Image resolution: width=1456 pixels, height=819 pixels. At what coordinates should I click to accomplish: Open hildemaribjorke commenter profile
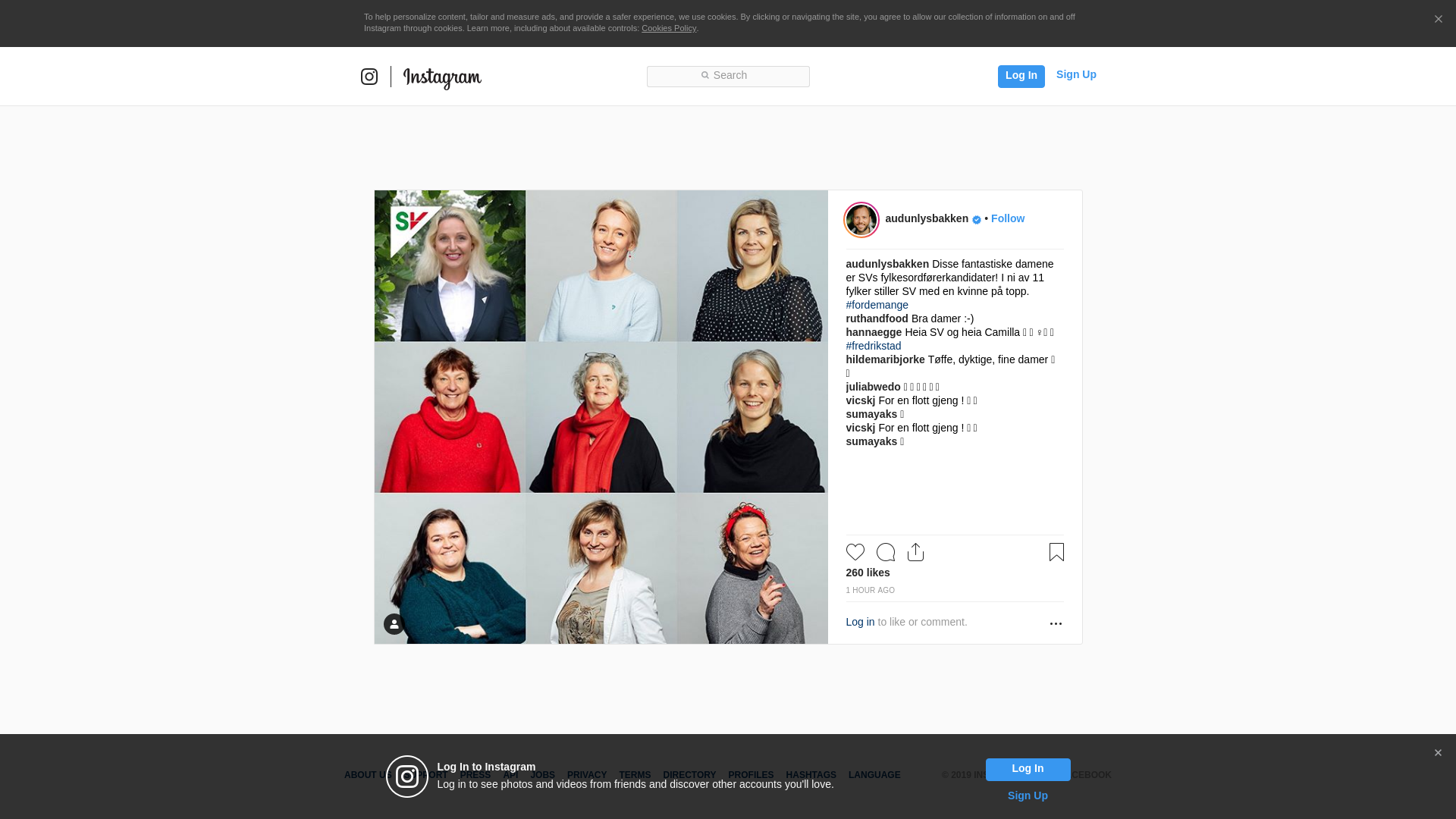885,359
